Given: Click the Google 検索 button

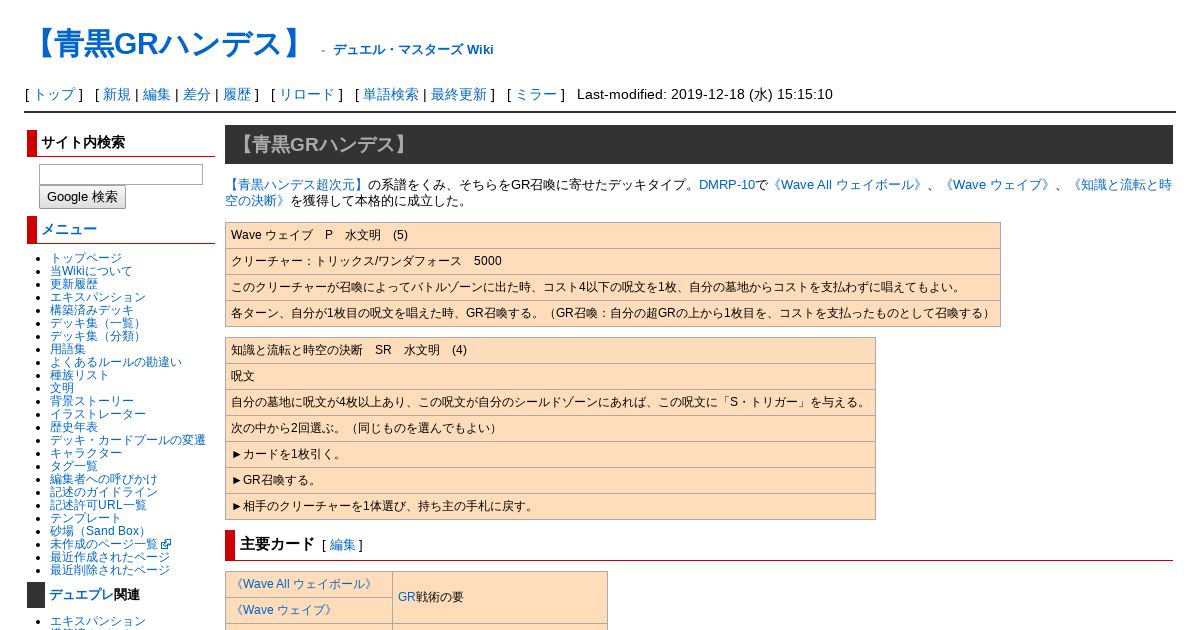Looking at the screenshot, I should pos(82,197).
